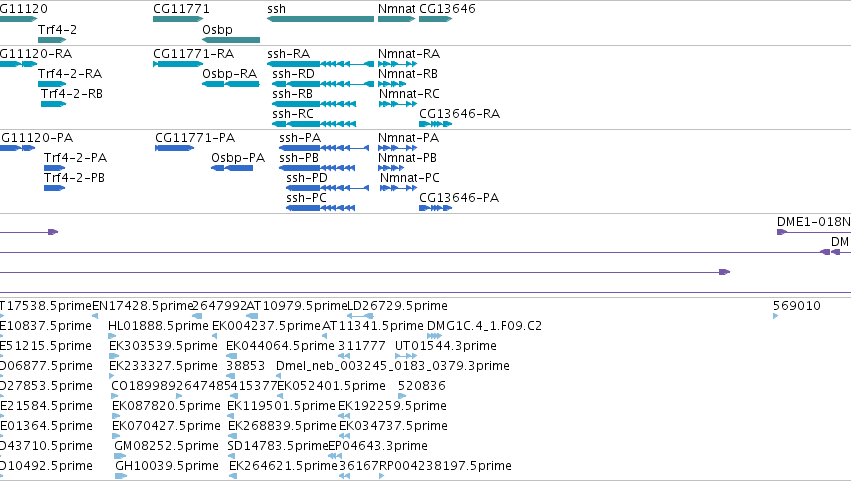Viewport: 851px width, 481px height.
Task: Select the ssh-RA transcript label
Action: pos(288,54)
